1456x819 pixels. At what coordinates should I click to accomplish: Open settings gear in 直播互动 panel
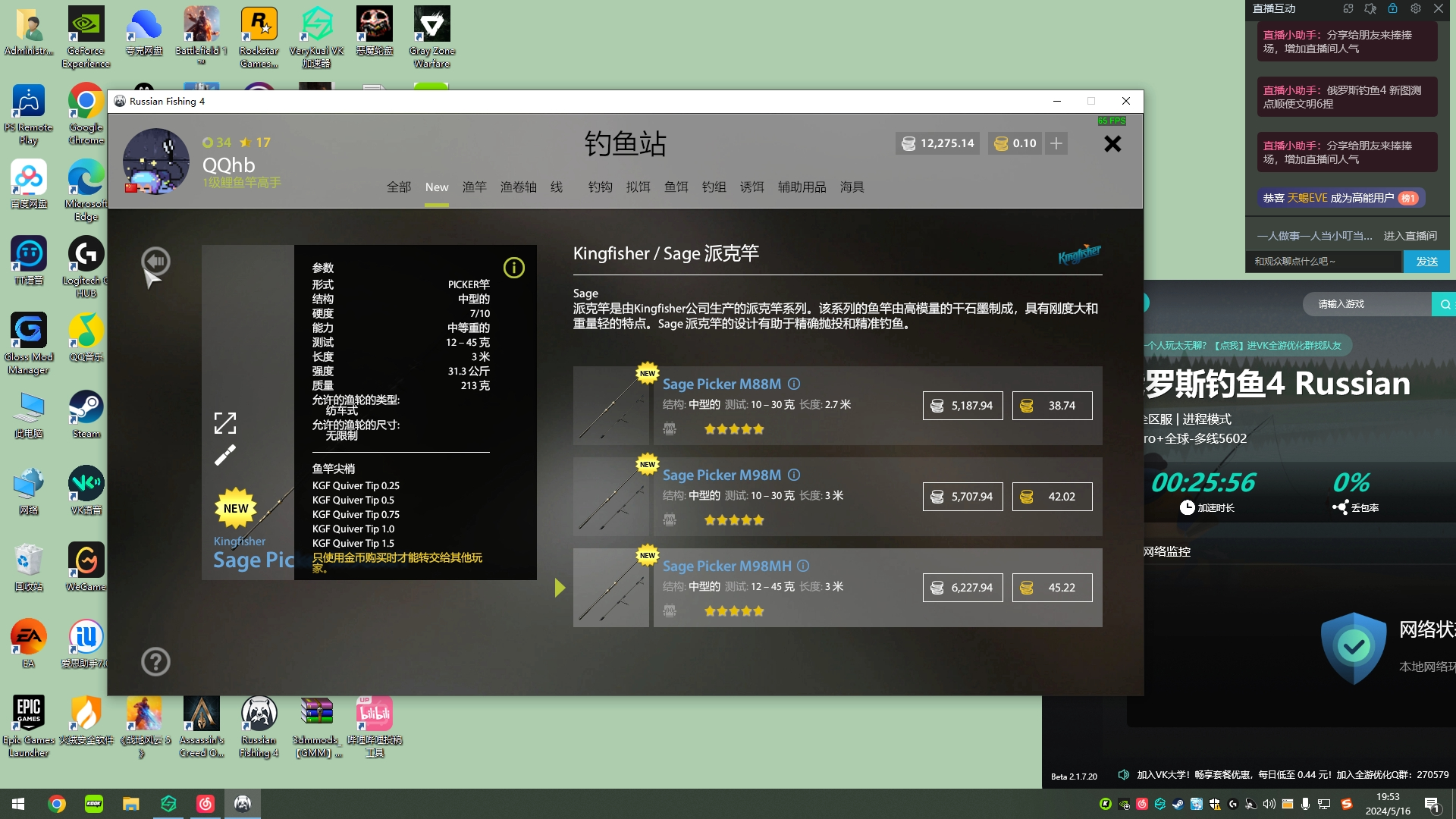pyautogui.click(x=1416, y=8)
